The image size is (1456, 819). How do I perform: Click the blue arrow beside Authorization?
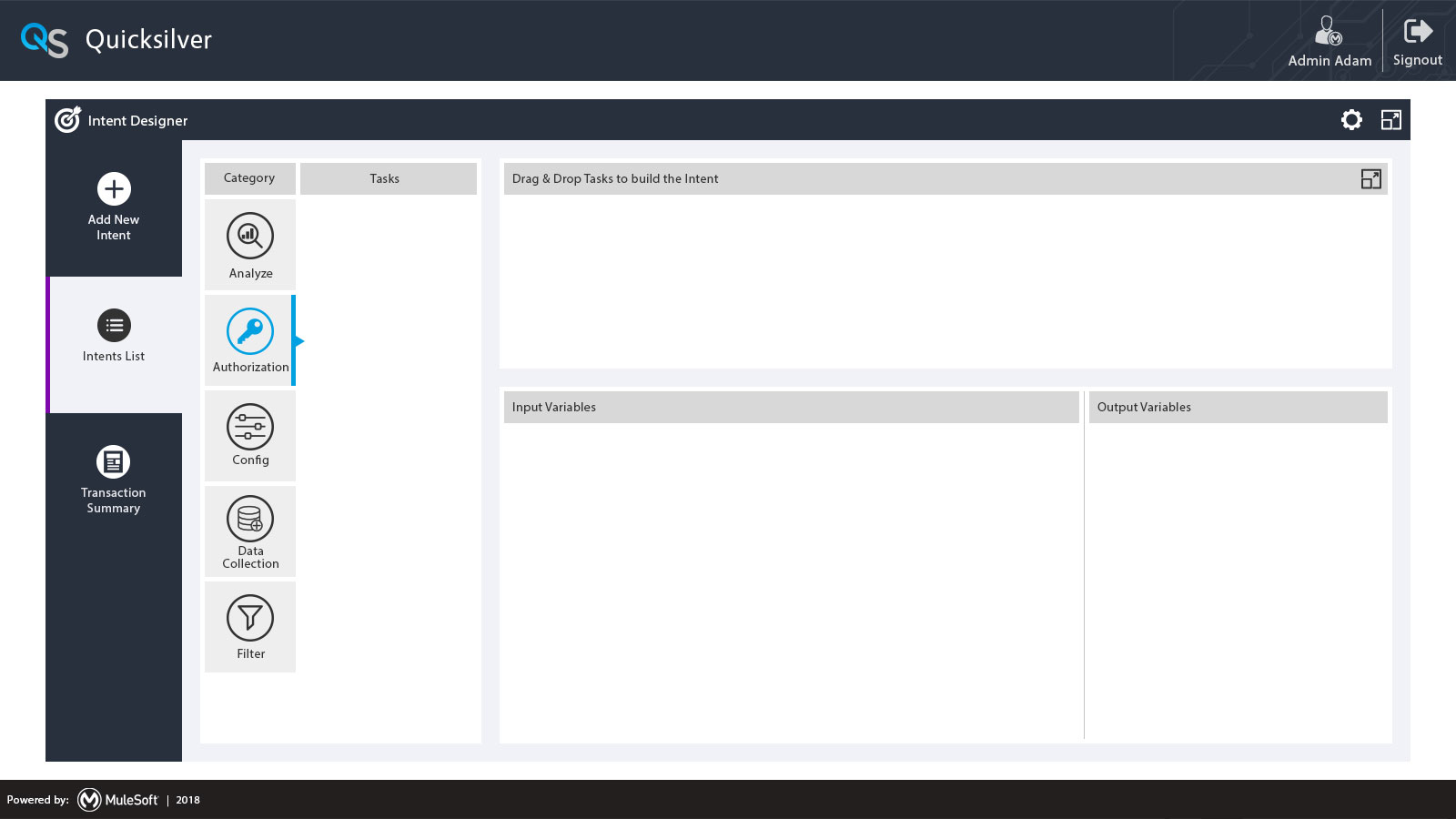tap(299, 341)
